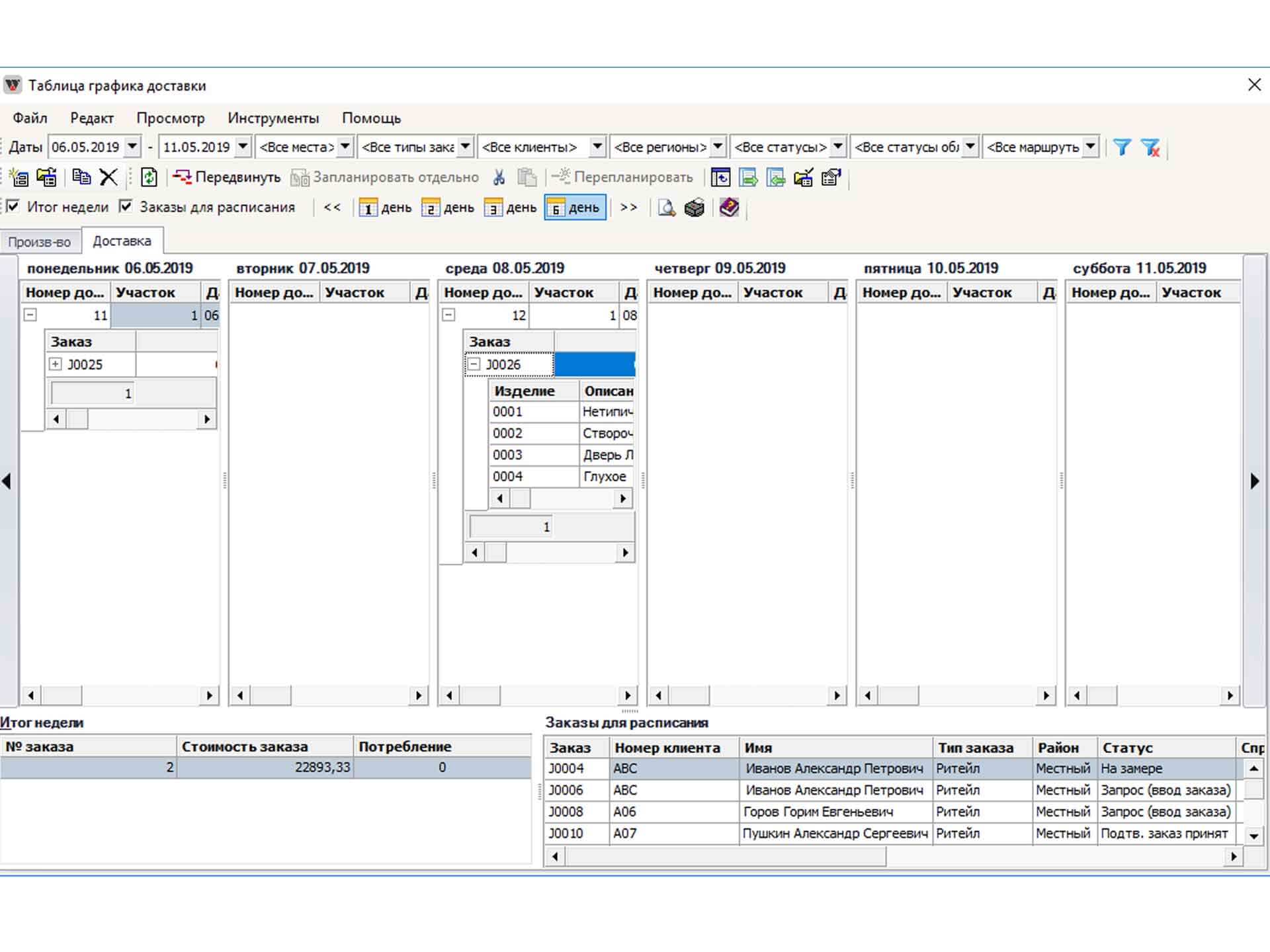The width and height of the screenshot is (1270, 952).
Task: Open the Инструменты menu
Action: pos(273,118)
